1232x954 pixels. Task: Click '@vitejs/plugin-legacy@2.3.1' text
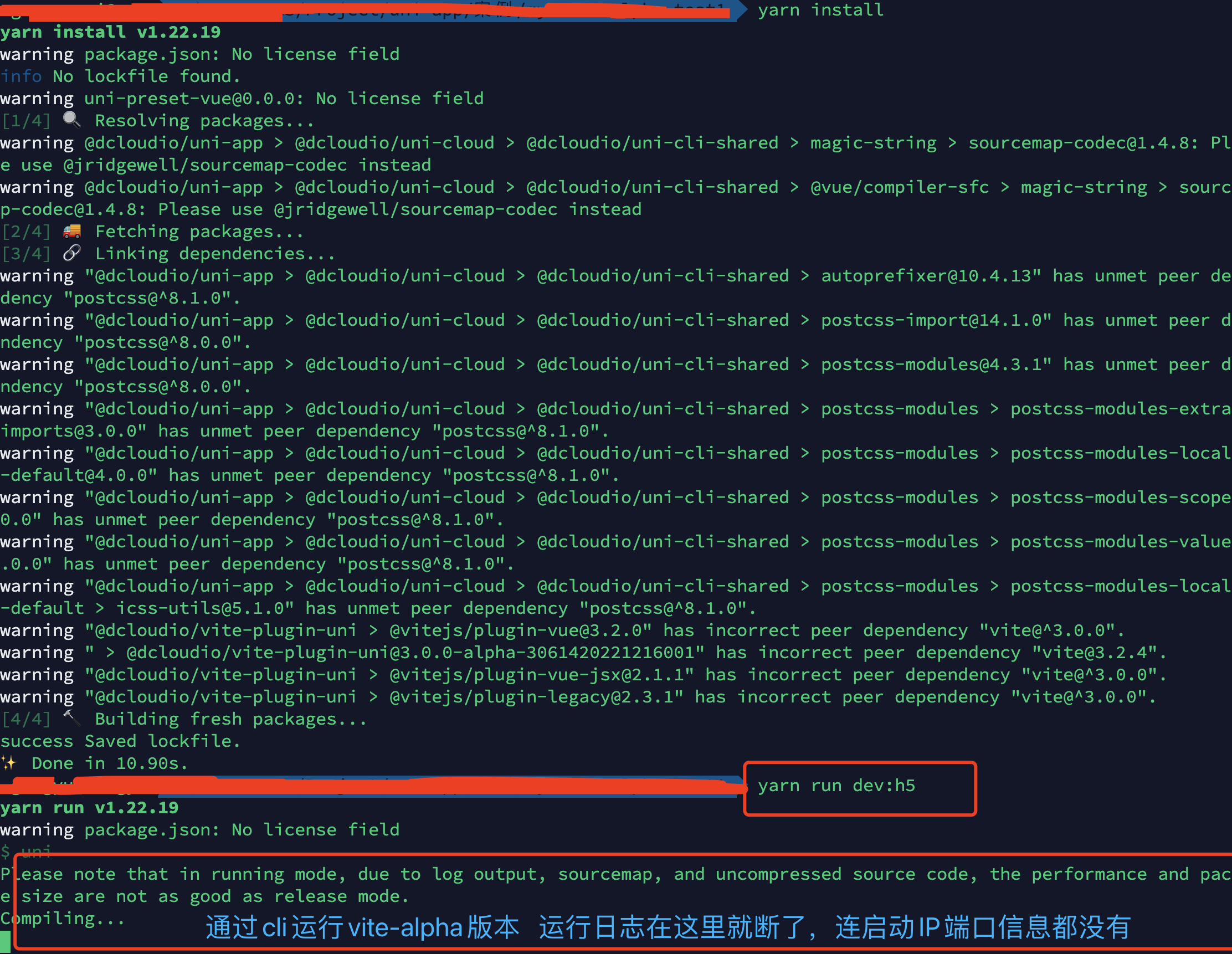click(x=531, y=697)
